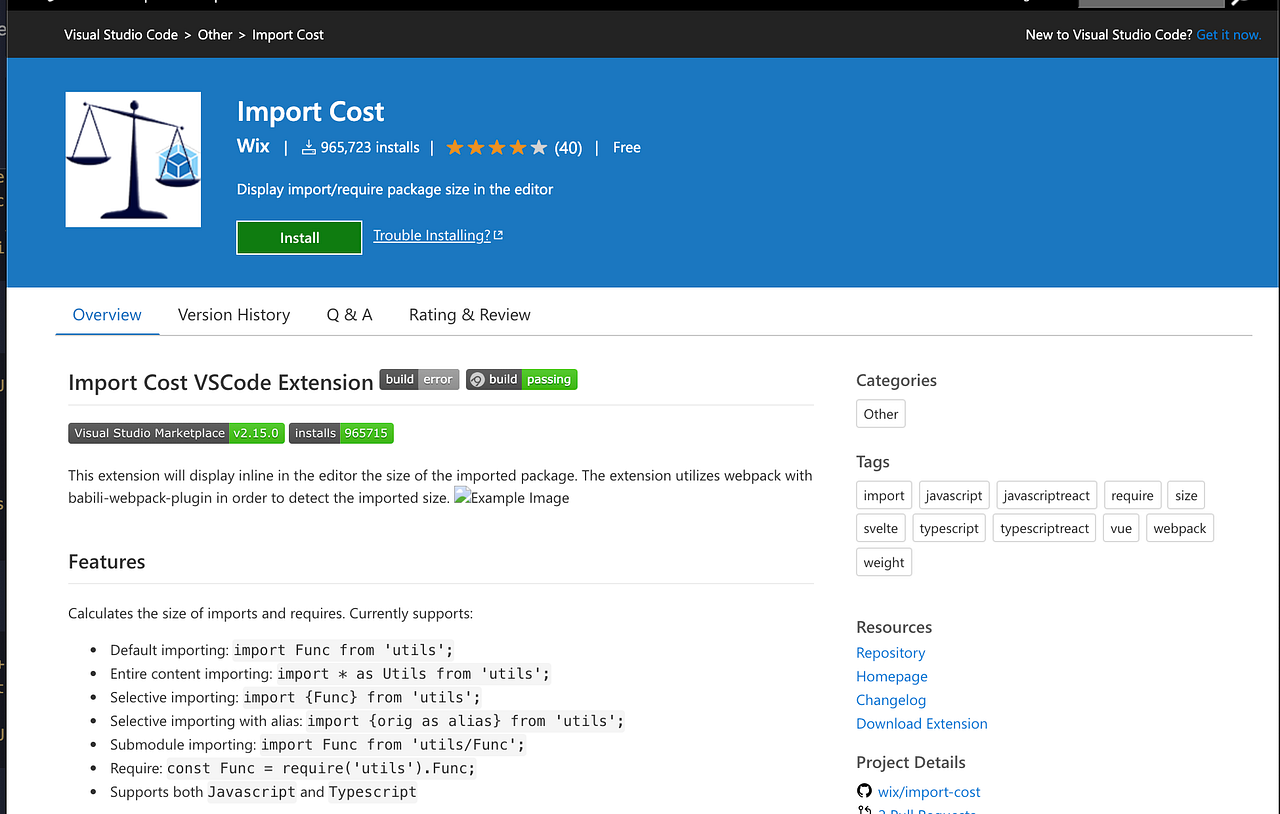Select the webpack tag
Screen dimensions: 1280x814
(1180, 528)
